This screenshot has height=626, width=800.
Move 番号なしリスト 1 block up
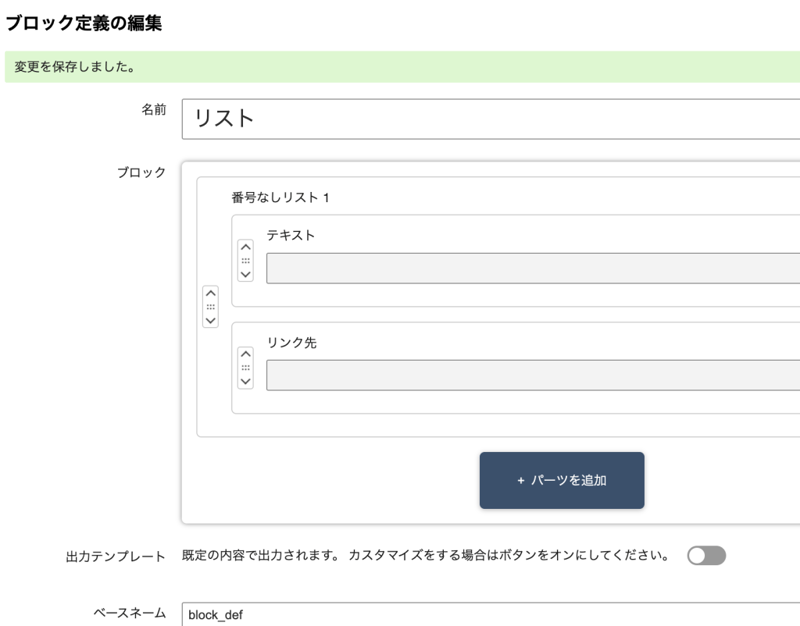click(x=210, y=294)
